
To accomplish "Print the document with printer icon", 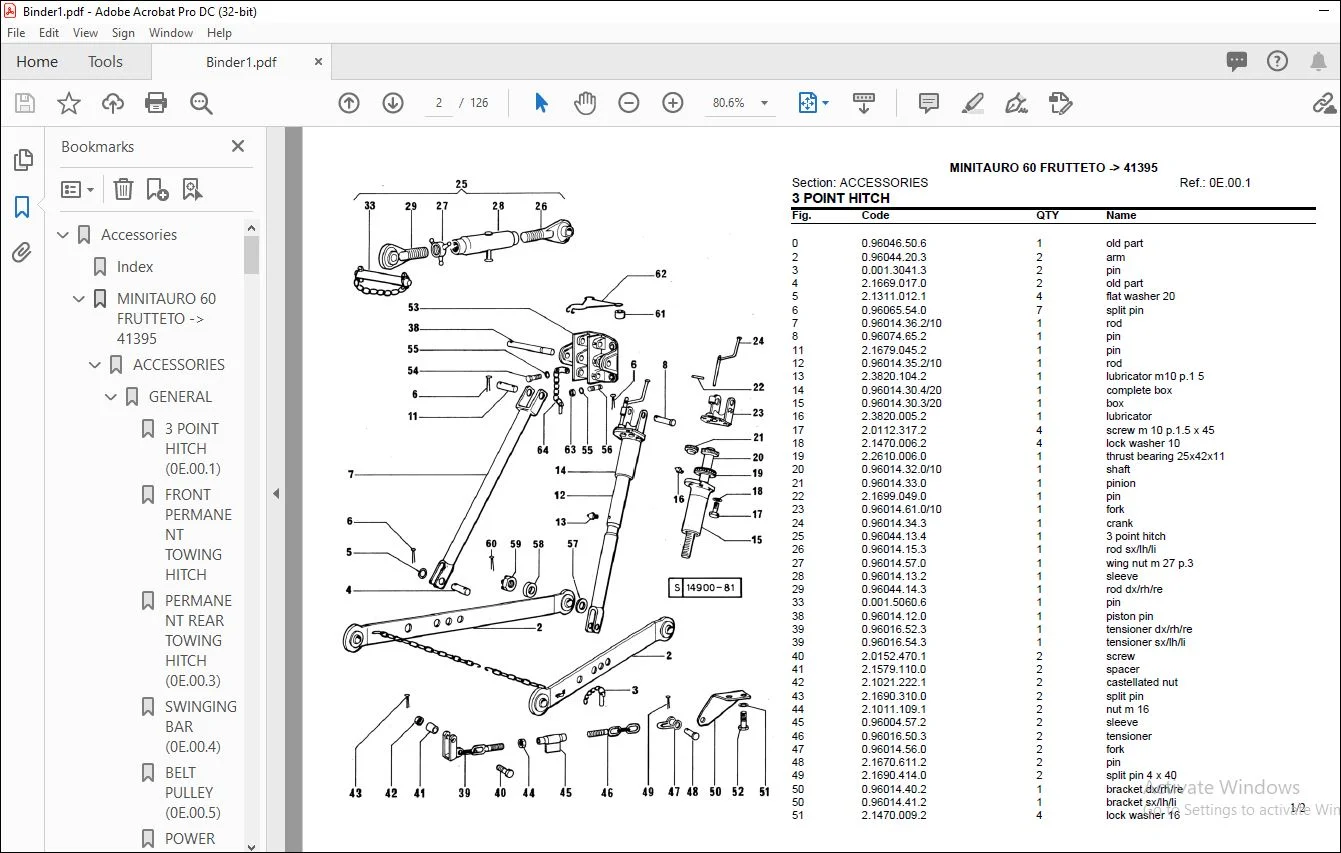I will [x=156, y=103].
